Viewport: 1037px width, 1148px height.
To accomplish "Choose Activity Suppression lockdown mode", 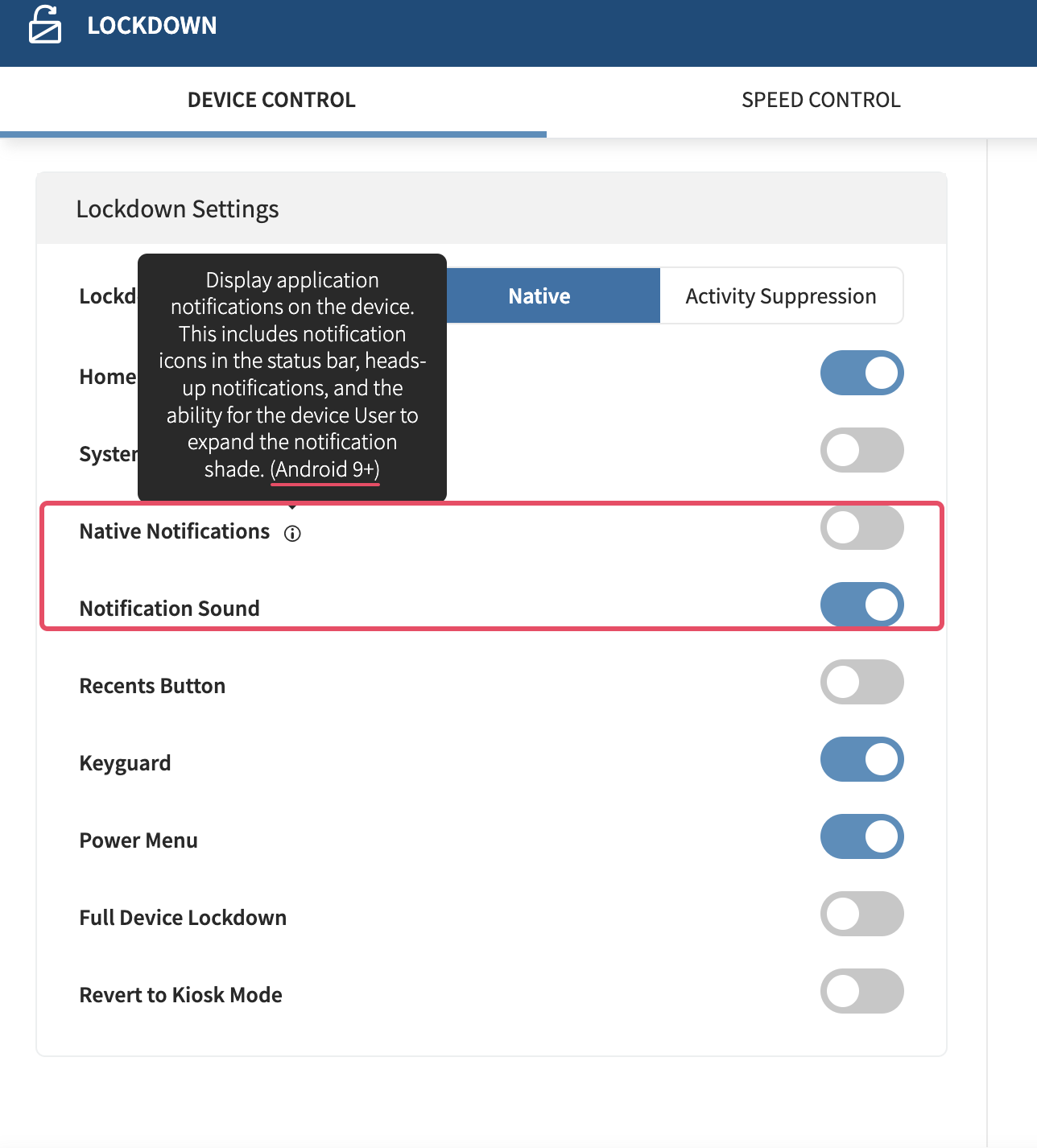I will pos(780,296).
